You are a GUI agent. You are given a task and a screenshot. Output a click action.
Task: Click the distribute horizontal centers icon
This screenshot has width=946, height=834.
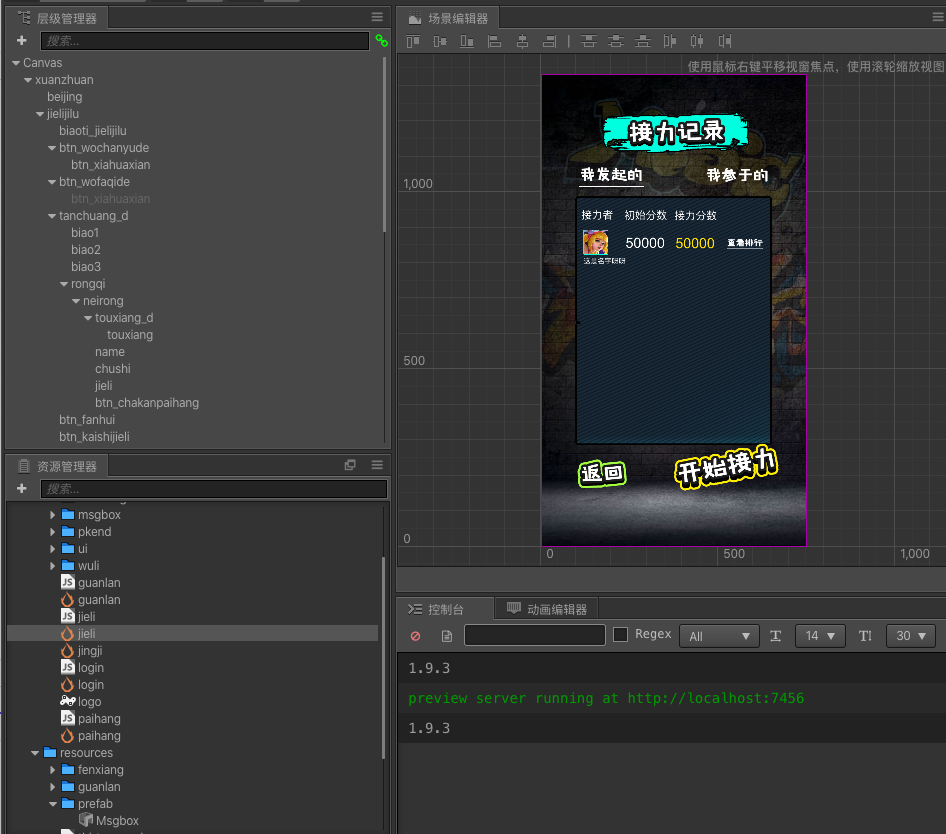click(x=697, y=41)
